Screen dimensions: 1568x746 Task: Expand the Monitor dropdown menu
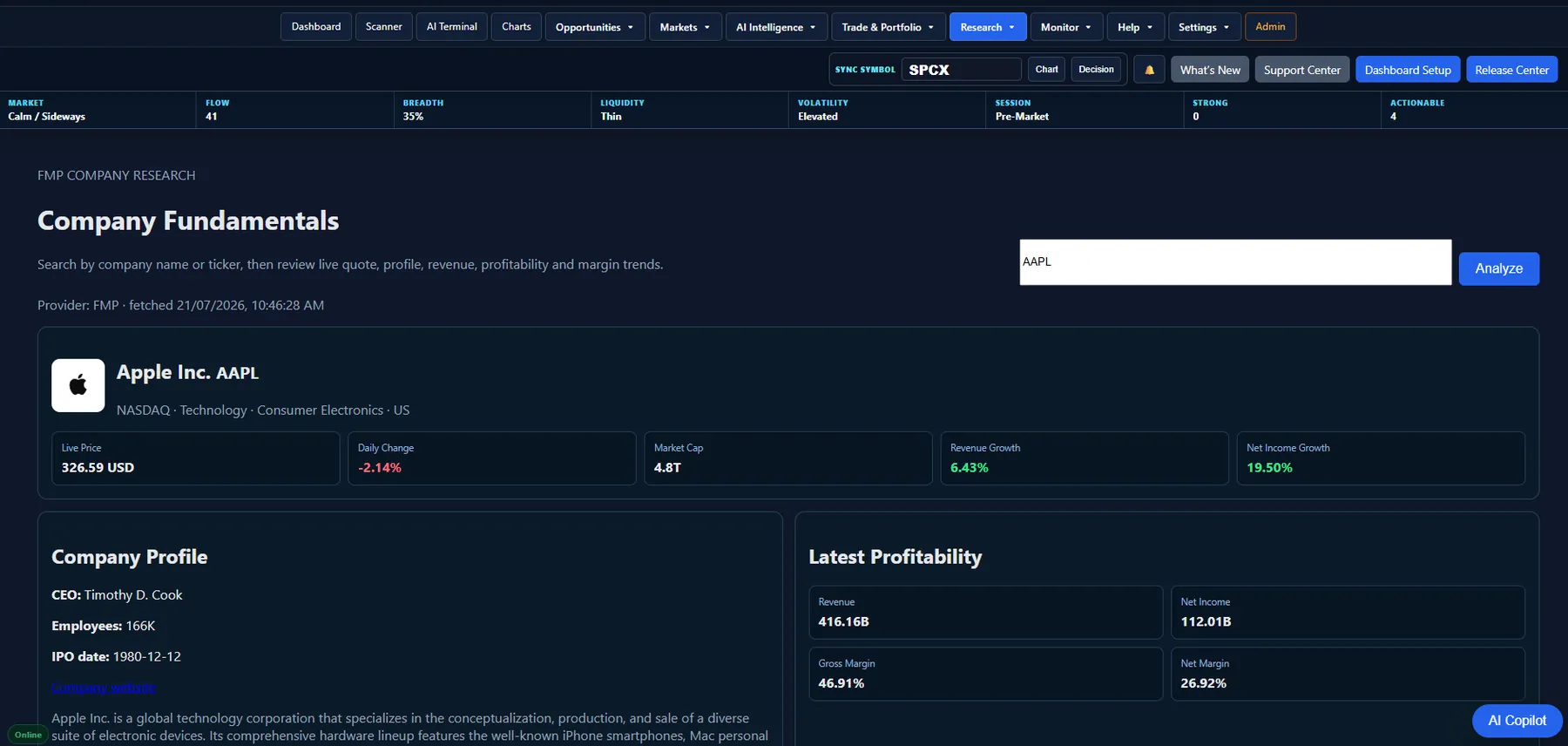pos(1066,27)
